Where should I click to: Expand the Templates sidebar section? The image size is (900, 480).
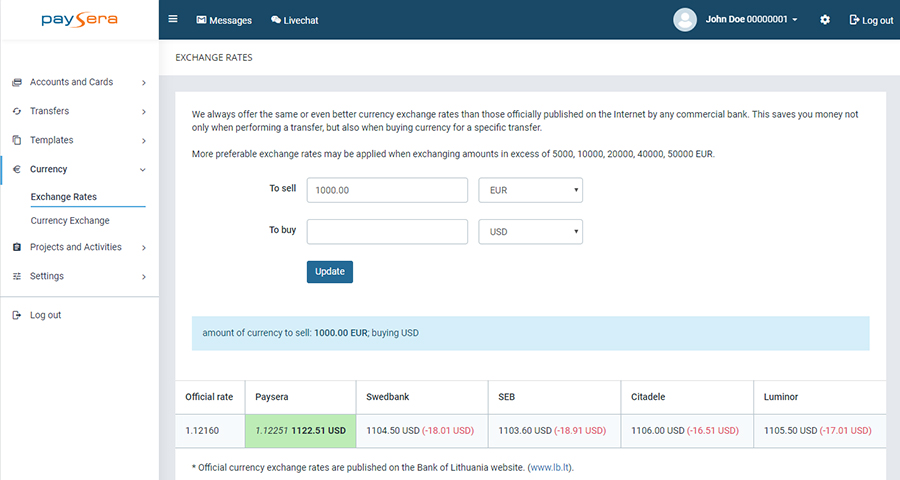(79, 140)
